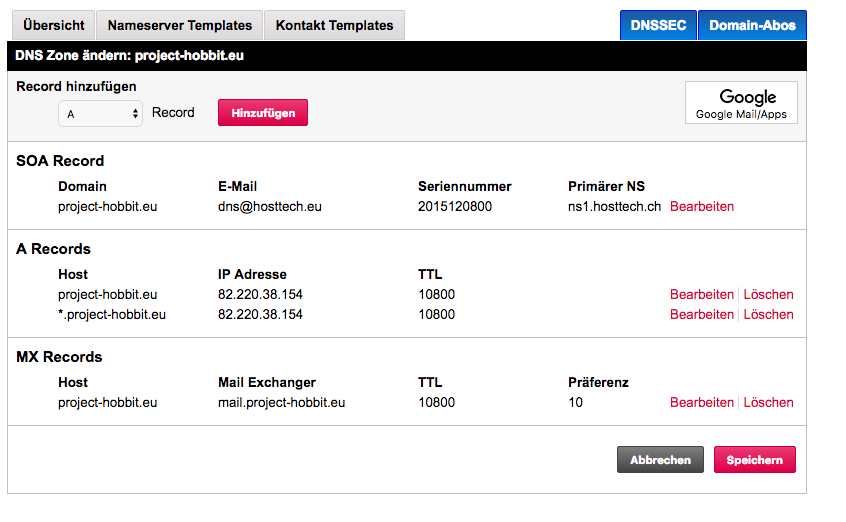Open the Domain-Abos tab
The width and height of the screenshot is (846, 522).
click(x=752, y=25)
